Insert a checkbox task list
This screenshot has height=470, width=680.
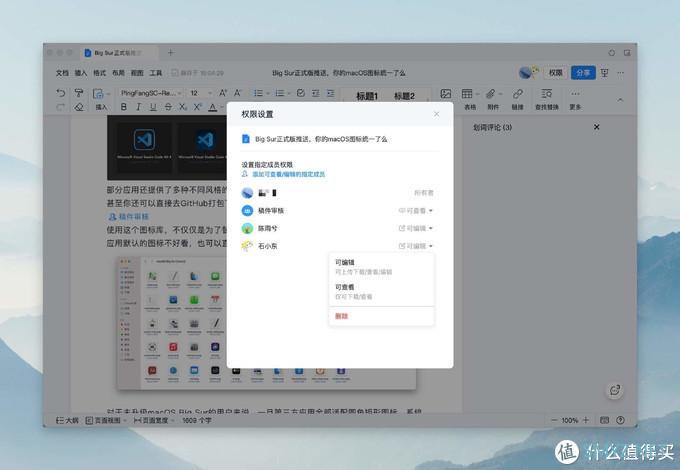pyautogui.click(x=301, y=93)
